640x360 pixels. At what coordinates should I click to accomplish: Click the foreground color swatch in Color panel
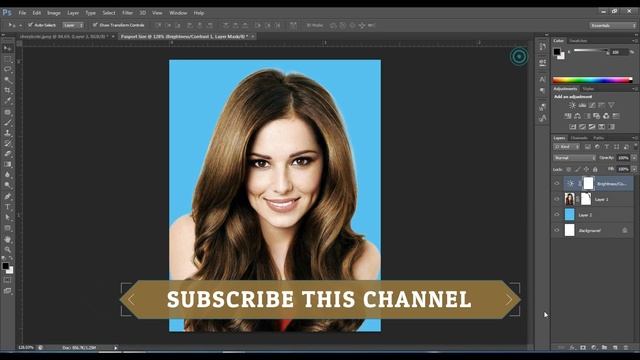557,52
